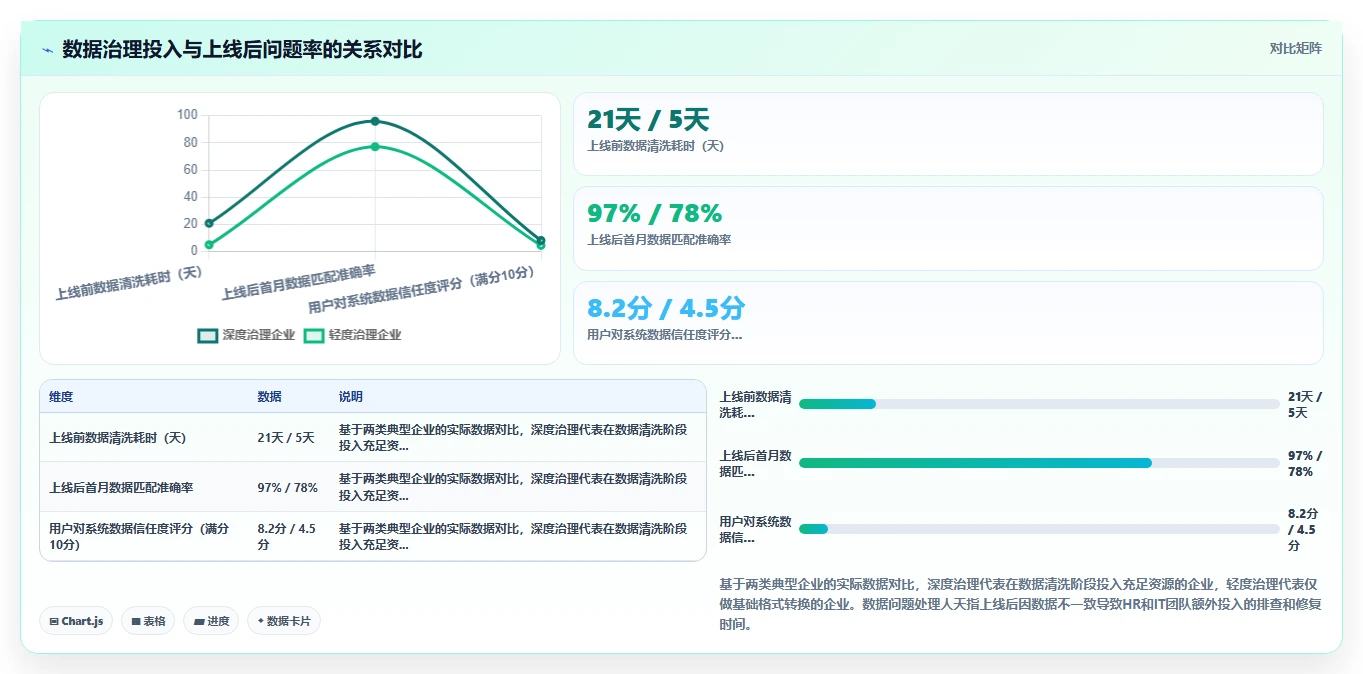
Task: Click the sparkle icon in 数据卡片 tag
Action: [260, 621]
